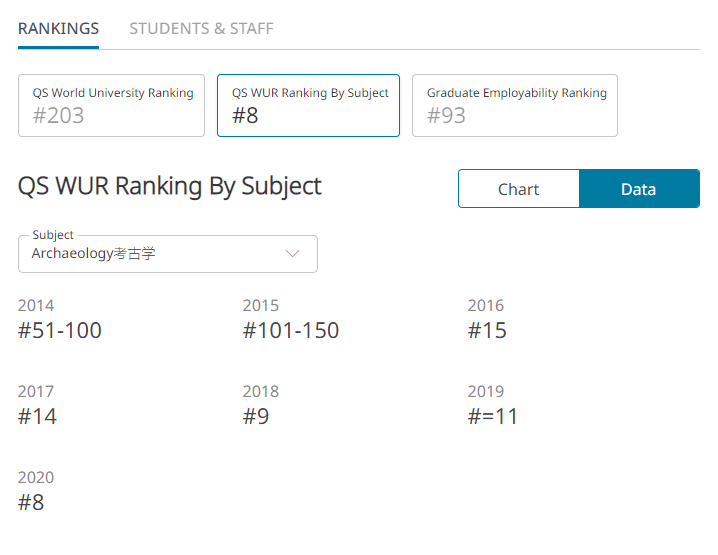Click the 2015 rank value #101-150
The image size is (718, 555).
(291, 330)
